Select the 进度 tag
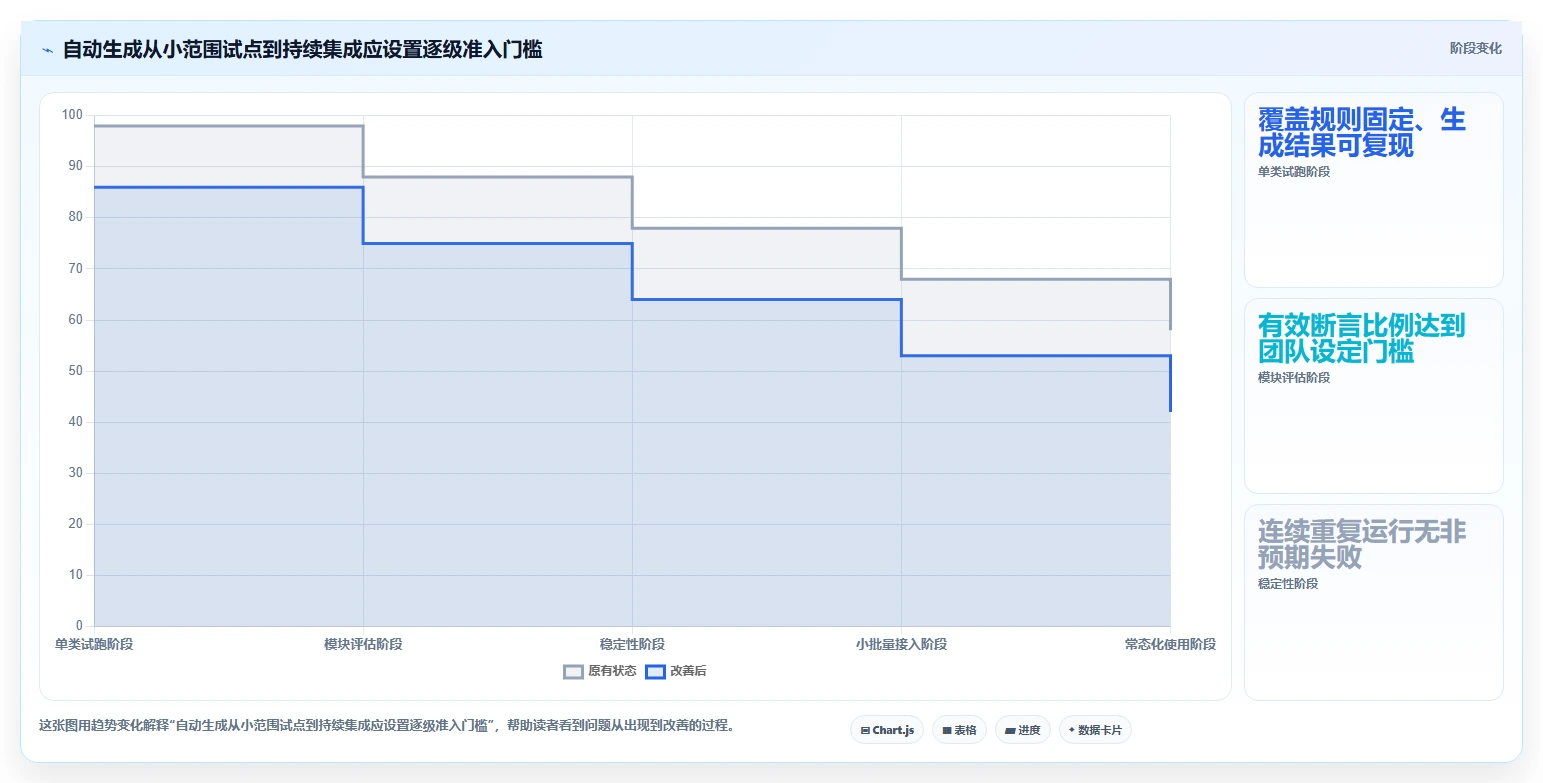Image resolution: width=1543 pixels, height=783 pixels. 1023,730
